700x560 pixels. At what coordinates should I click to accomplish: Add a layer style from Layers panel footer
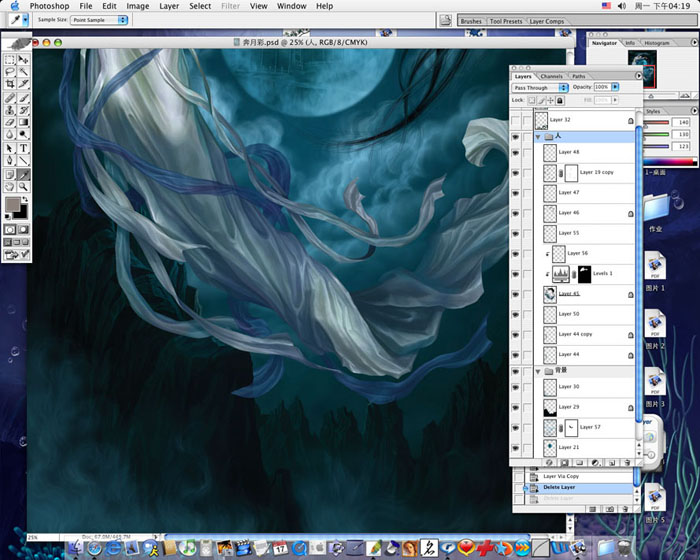click(550, 463)
